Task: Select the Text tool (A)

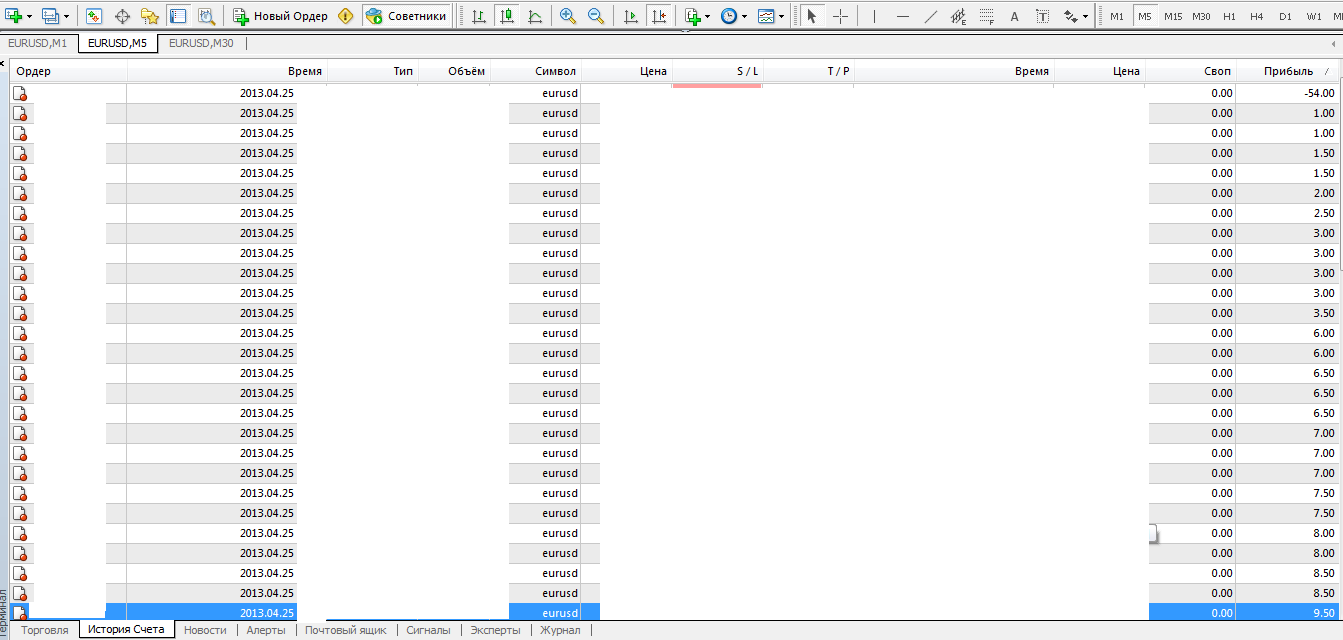Action: click(x=1014, y=16)
